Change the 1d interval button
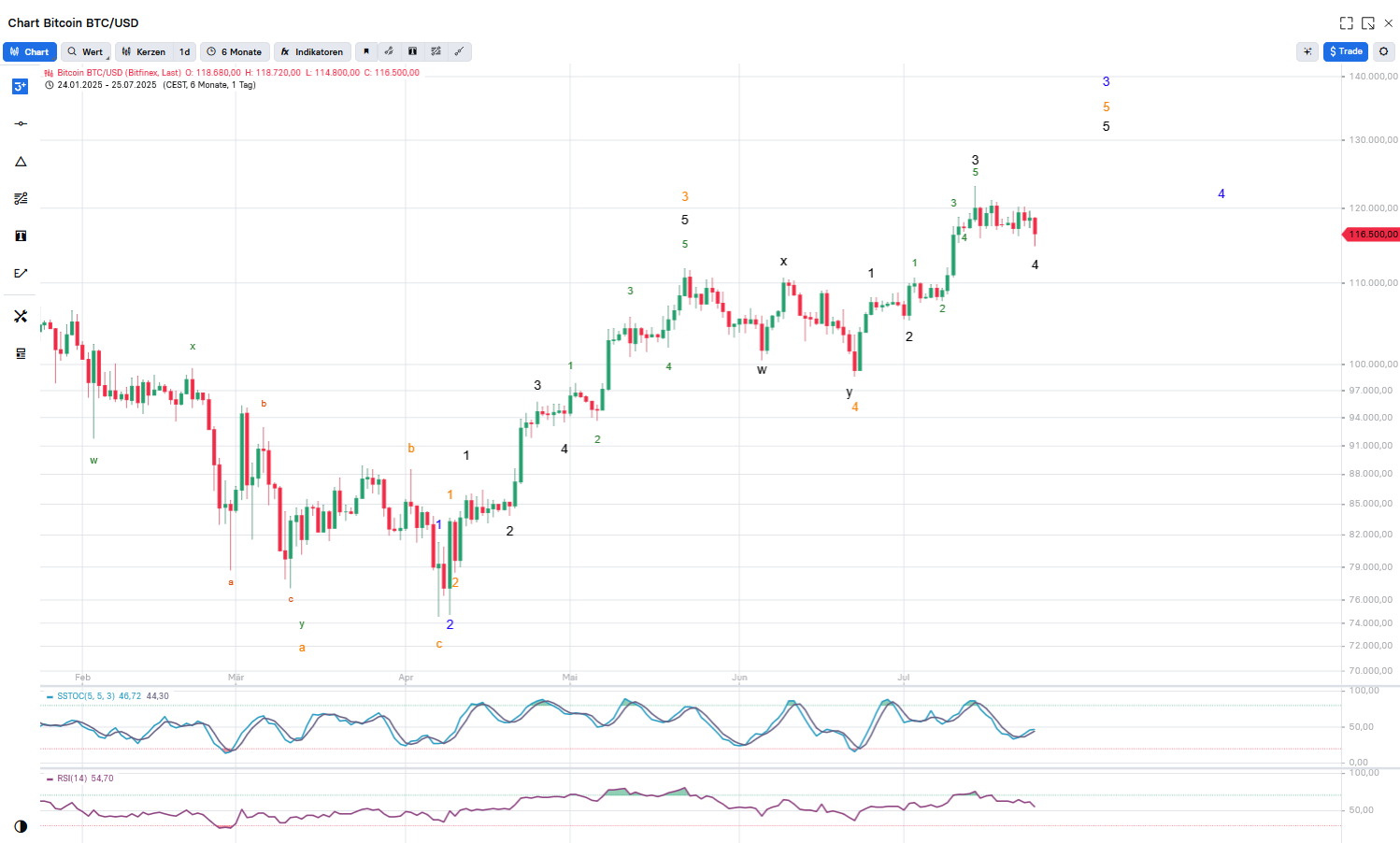The image size is (1400, 843). tap(185, 52)
